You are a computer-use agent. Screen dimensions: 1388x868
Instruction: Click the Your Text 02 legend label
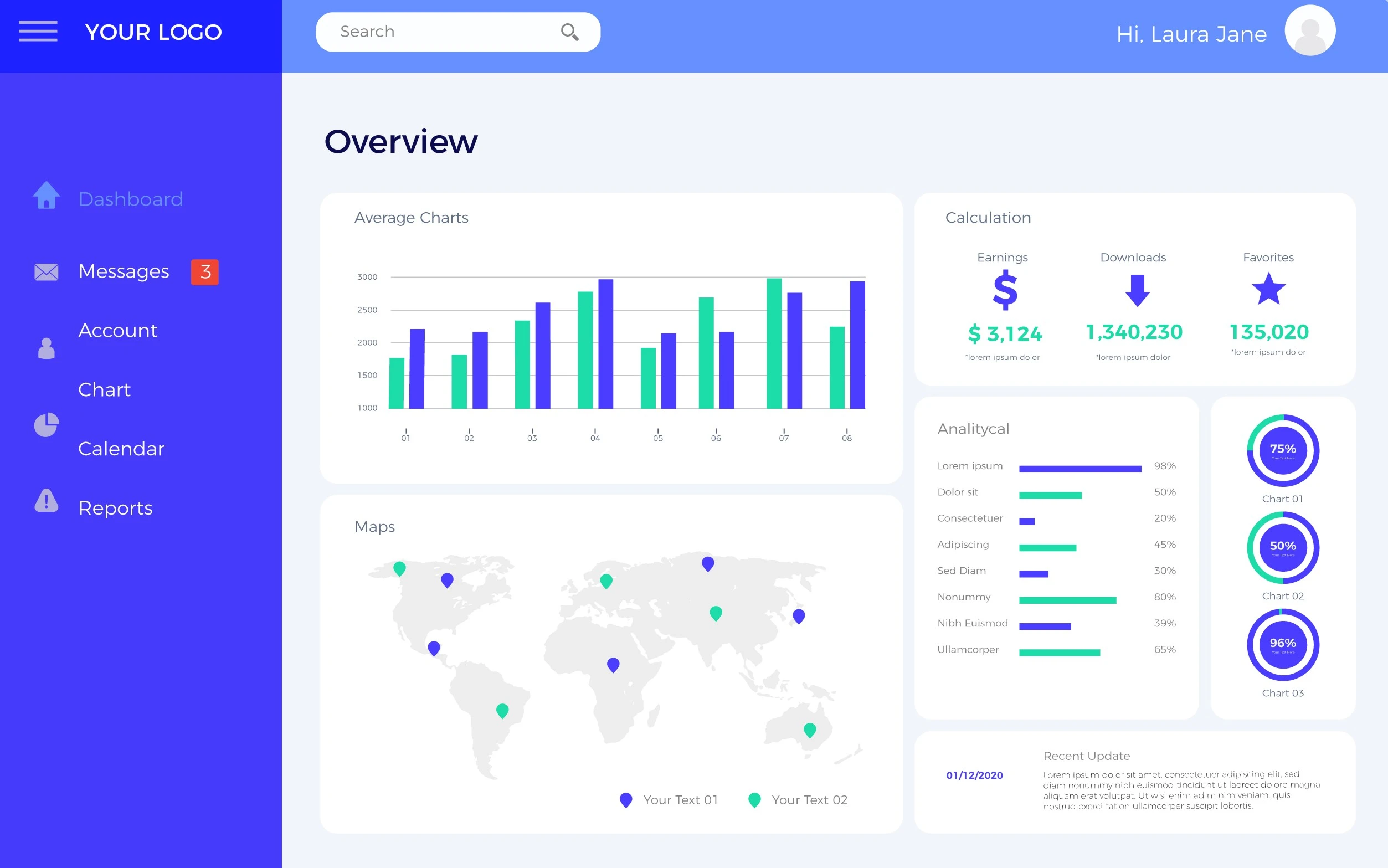(809, 800)
